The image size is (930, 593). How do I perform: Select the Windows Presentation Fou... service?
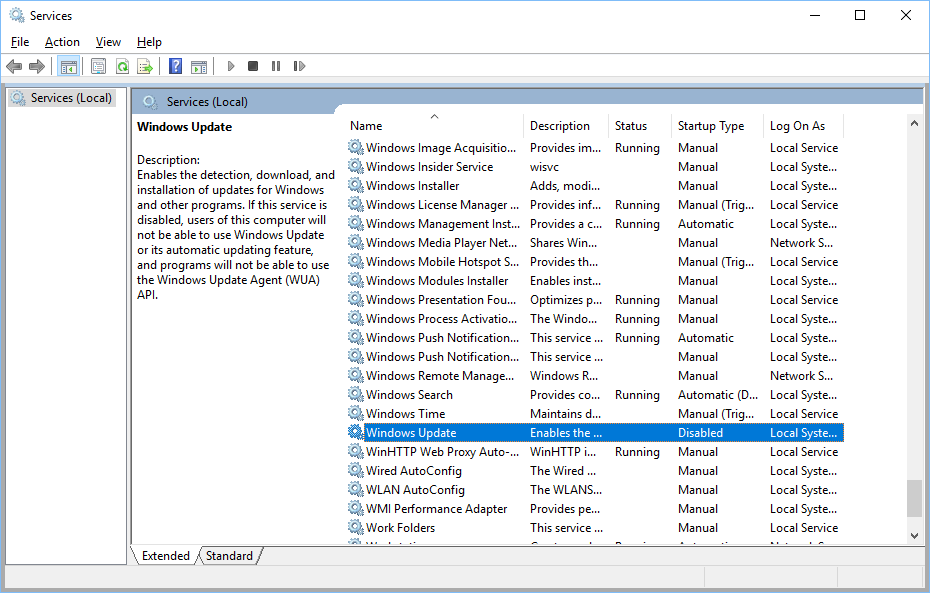tap(595, 299)
